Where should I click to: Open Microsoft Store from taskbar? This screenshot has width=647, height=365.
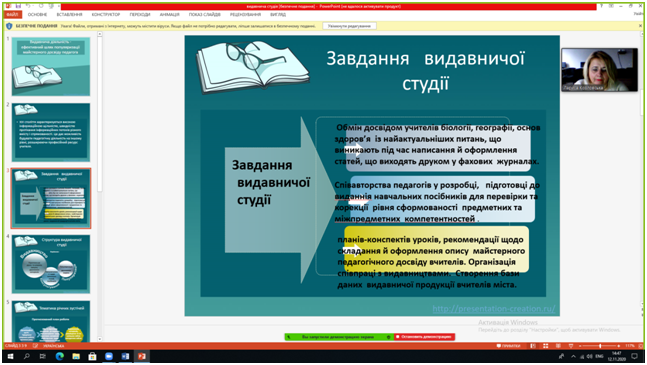tap(92, 356)
